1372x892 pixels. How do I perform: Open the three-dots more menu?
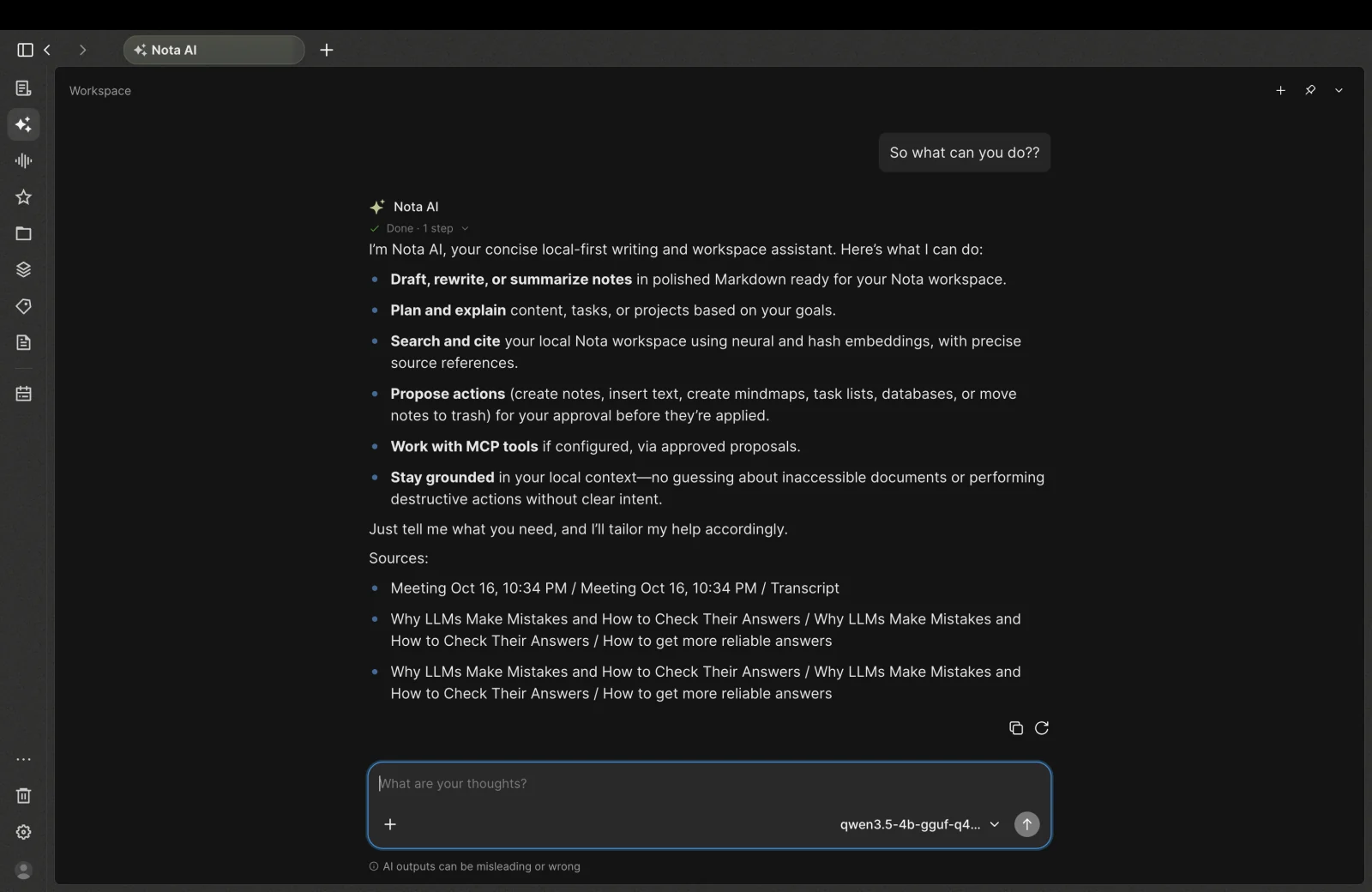[x=24, y=759]
